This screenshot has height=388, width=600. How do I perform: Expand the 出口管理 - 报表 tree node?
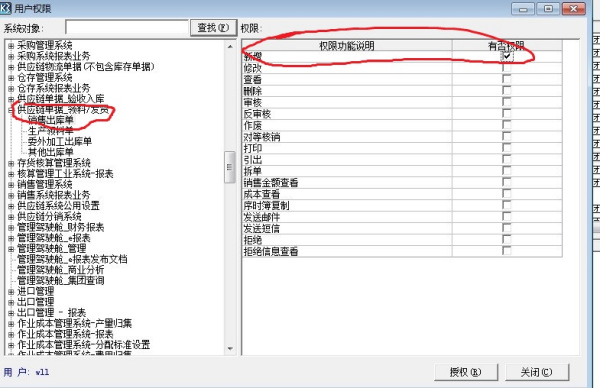click(x=11, y=313)
